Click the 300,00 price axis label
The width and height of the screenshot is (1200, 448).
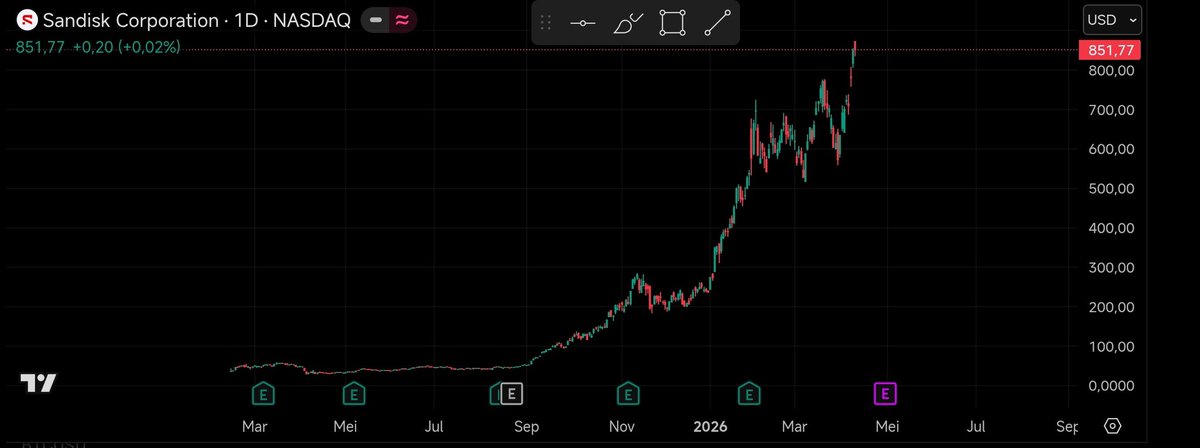point(1113,267)
